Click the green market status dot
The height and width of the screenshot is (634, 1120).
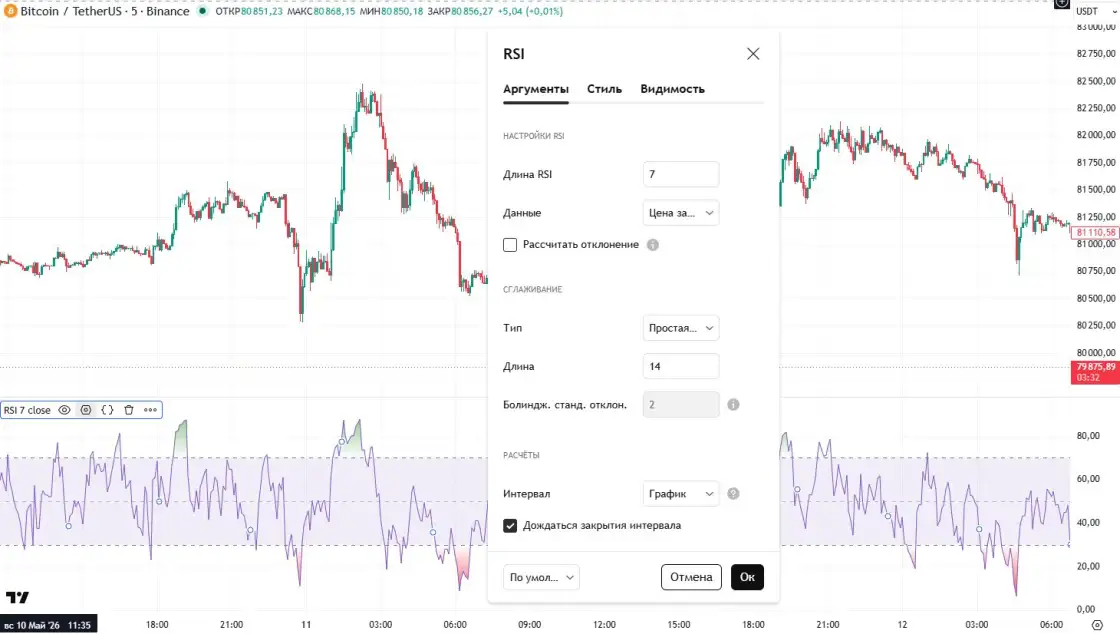(202, 11)
